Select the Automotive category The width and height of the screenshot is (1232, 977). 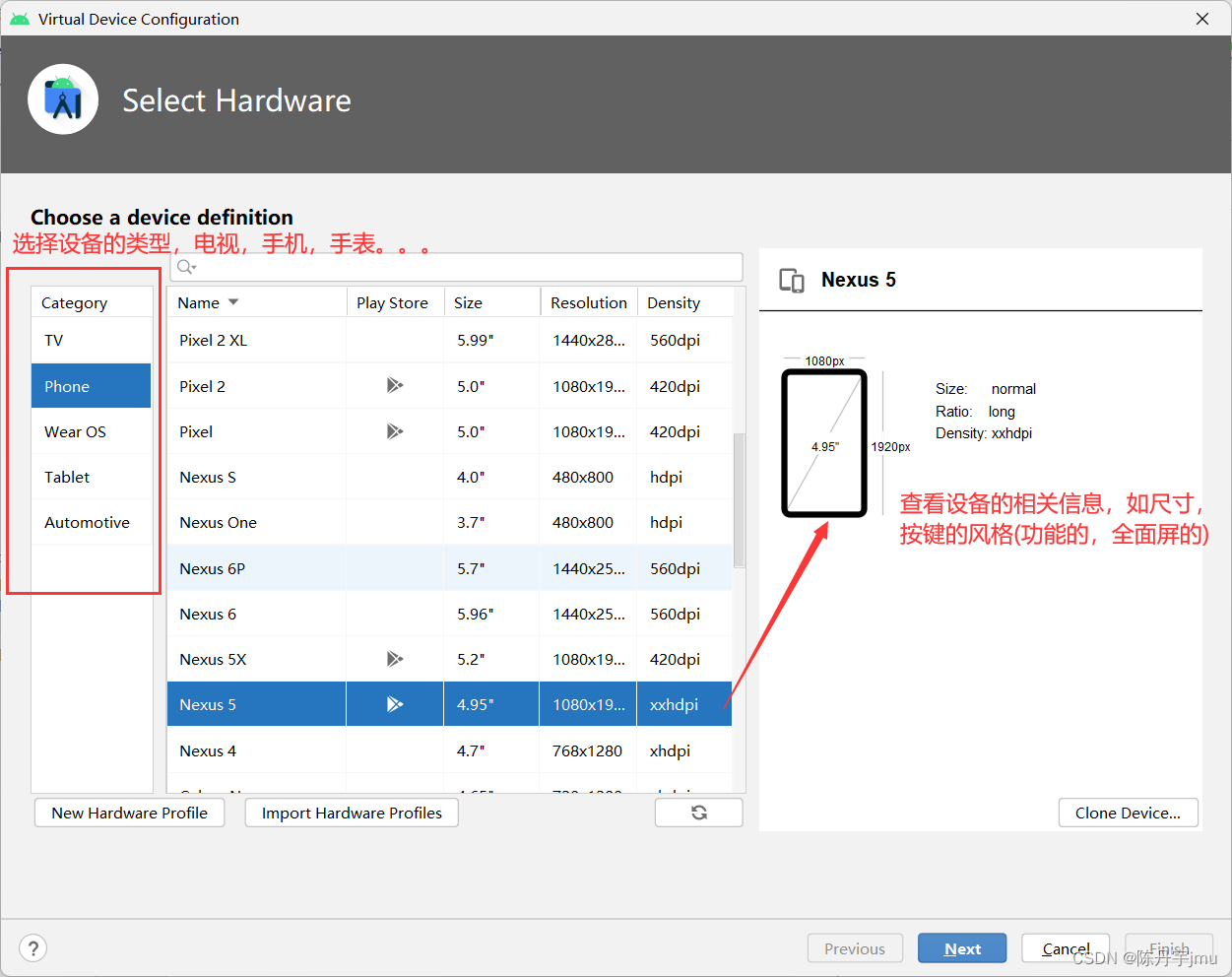point(92,522)
